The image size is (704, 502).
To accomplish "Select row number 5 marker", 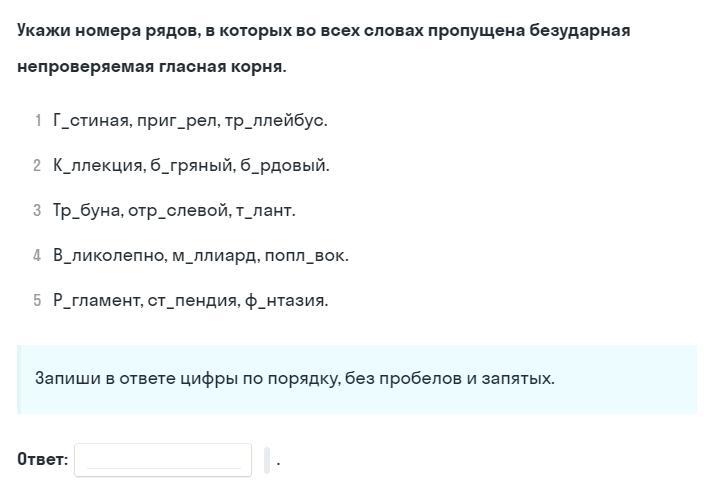I will 37,301.
